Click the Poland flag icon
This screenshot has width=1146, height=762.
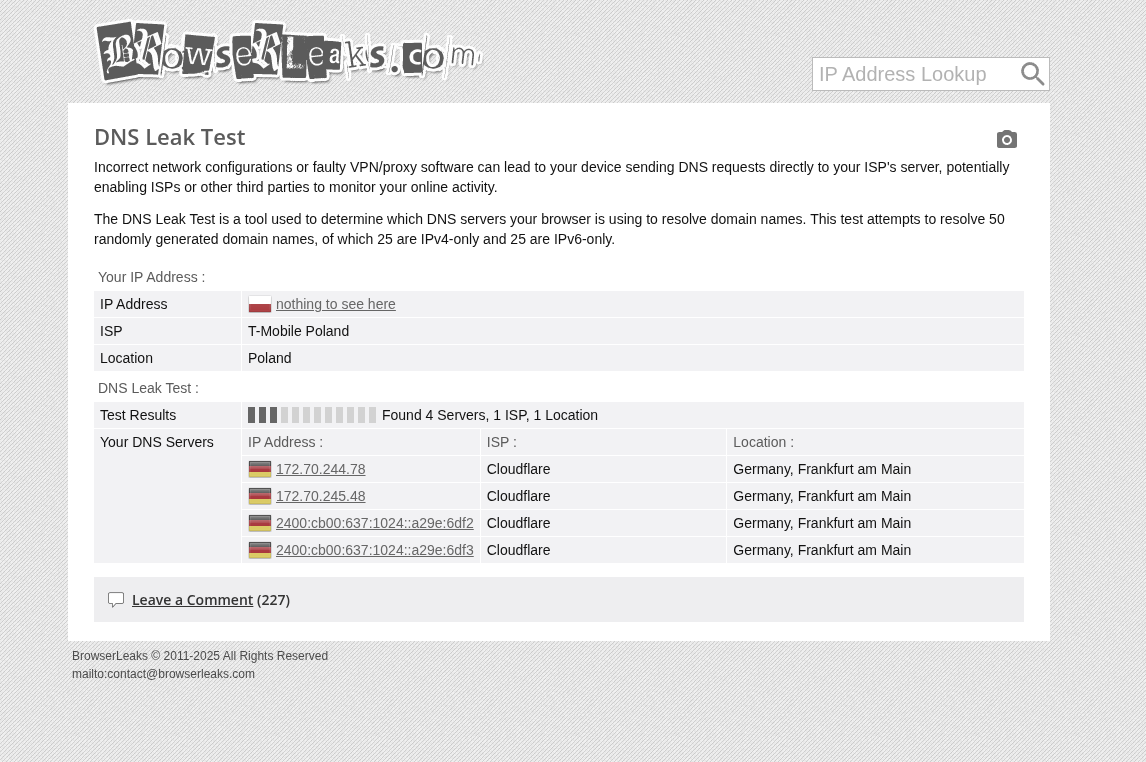tap(260, 304)
